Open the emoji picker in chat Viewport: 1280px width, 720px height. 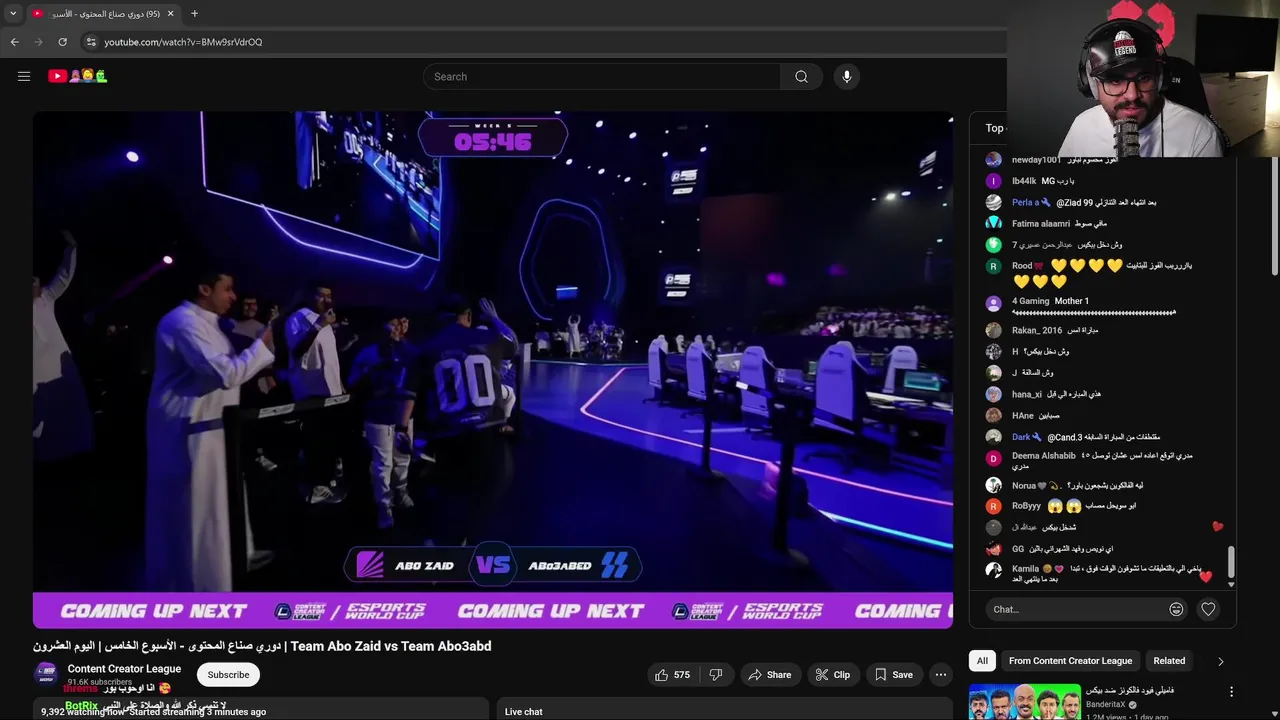1176,609
